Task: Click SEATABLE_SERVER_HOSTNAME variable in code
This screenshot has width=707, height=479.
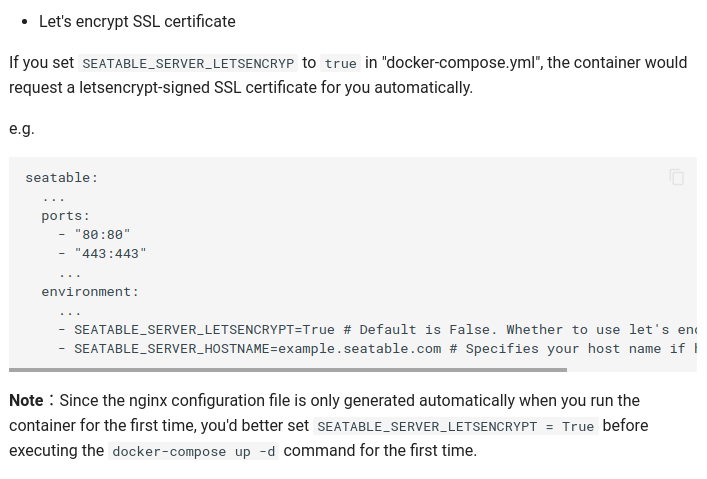Action: pos(172,348)
